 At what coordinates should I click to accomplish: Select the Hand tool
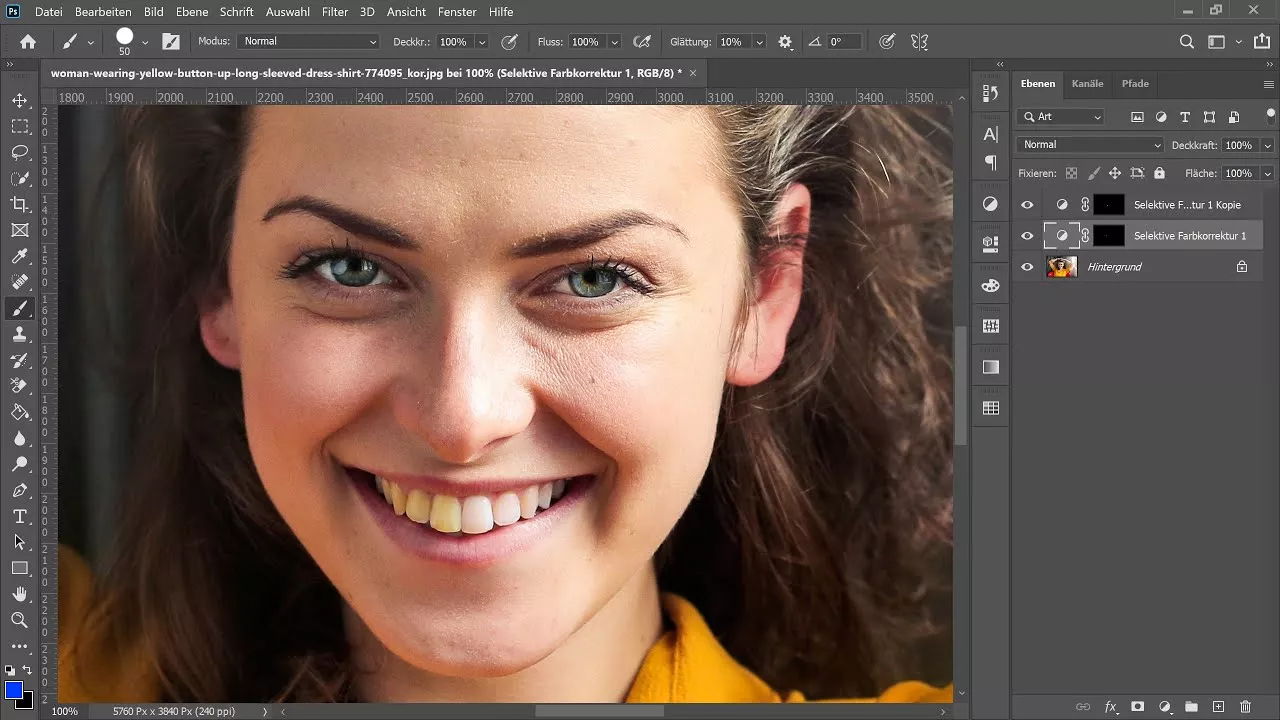click(x=20, y=594)
